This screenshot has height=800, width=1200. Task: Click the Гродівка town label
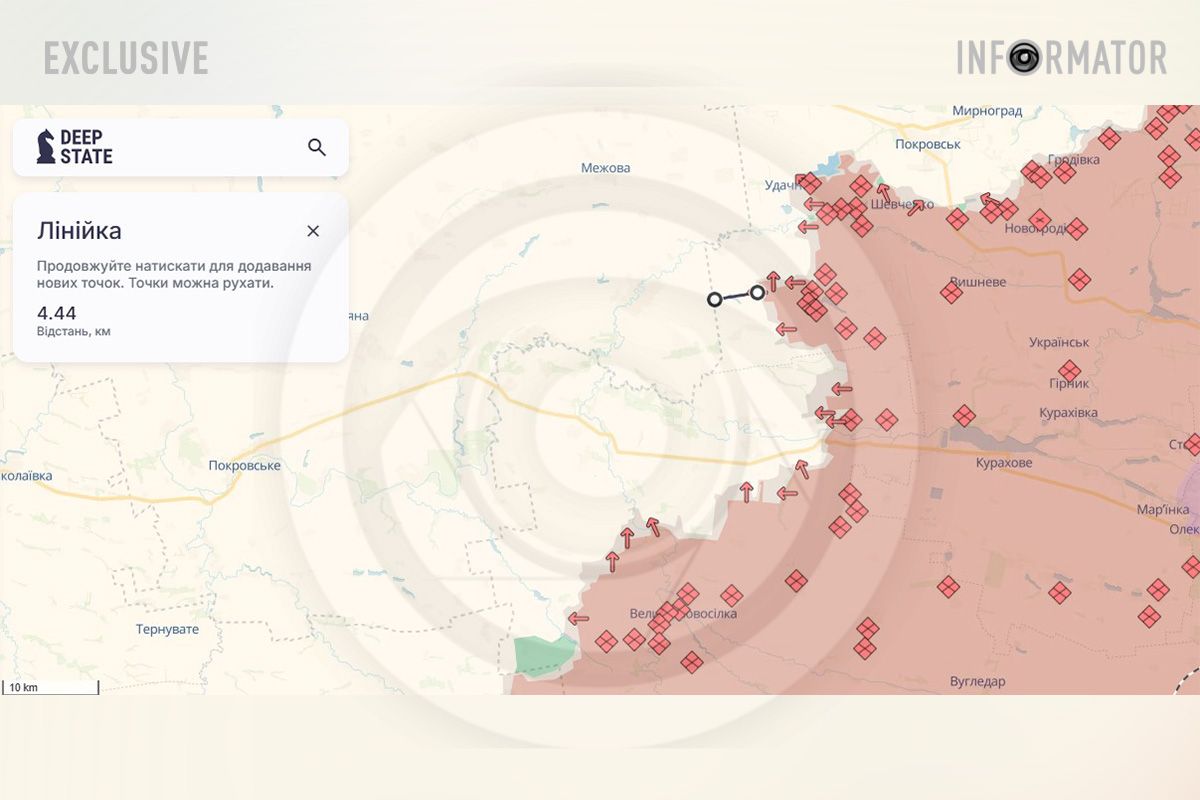click(1073, 160)
